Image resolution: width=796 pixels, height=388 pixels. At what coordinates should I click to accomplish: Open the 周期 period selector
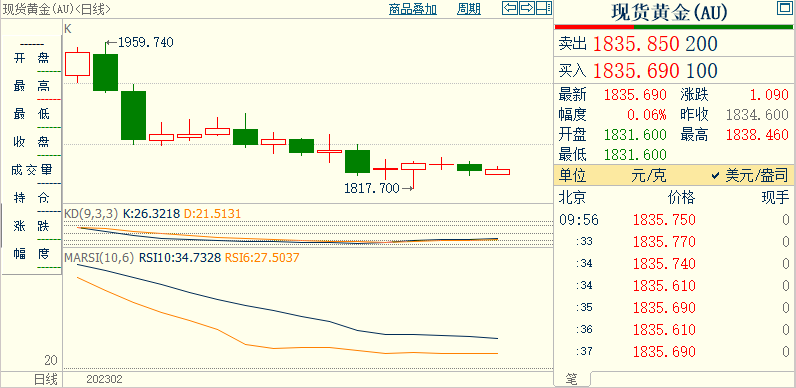(x=469, y=9)
